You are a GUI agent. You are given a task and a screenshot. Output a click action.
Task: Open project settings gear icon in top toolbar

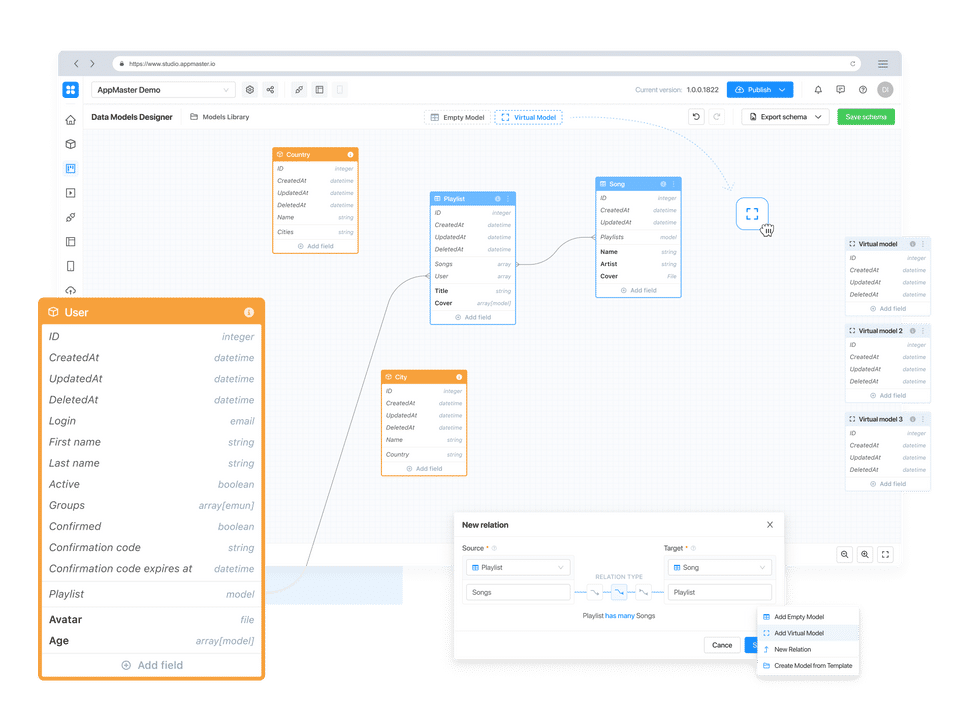(x=250, y=89)
